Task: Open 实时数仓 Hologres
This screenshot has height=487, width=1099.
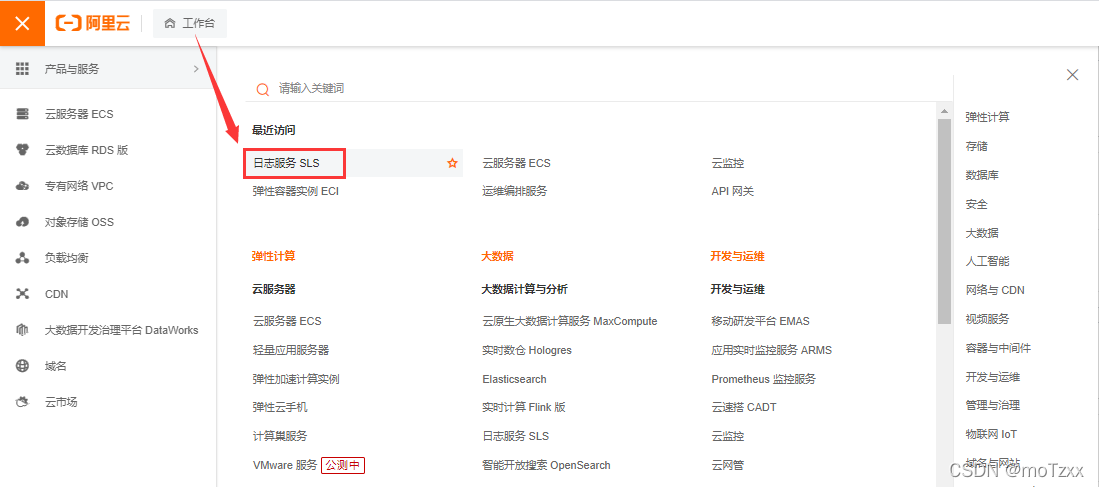Action: pos(527,350)
